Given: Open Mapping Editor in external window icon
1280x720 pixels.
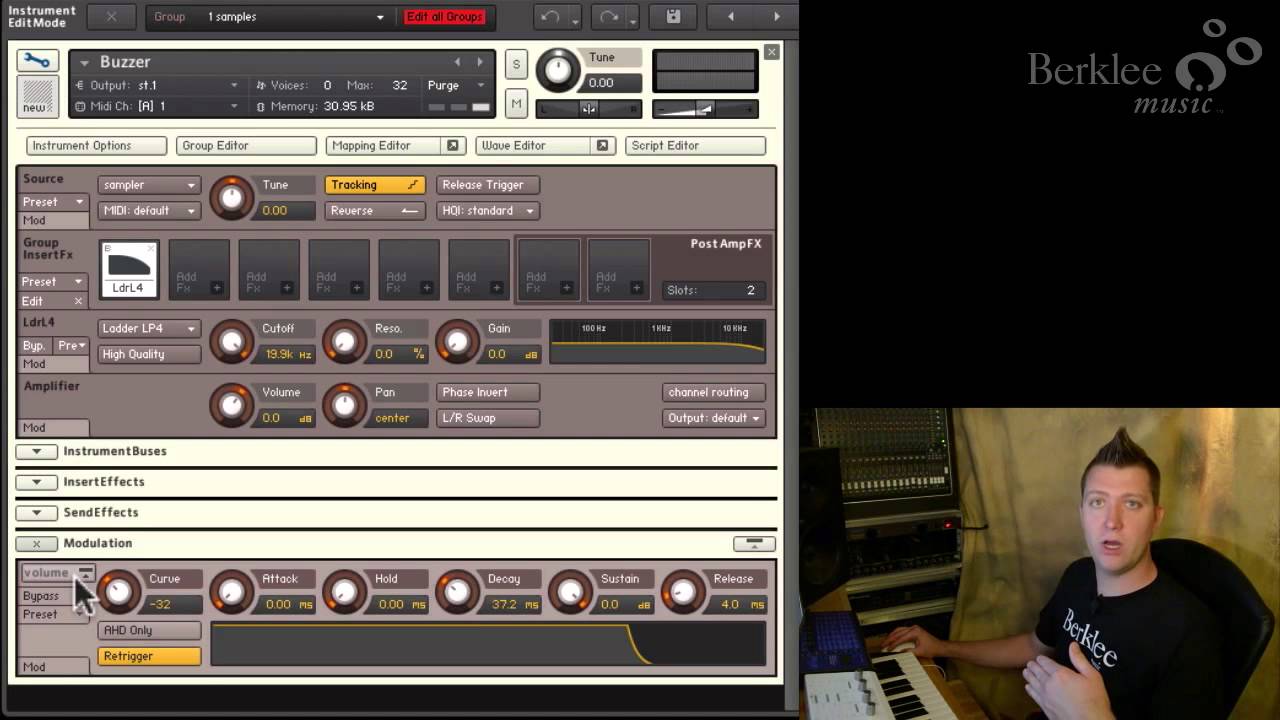Looking at the screenshot, I should (452, 146).
